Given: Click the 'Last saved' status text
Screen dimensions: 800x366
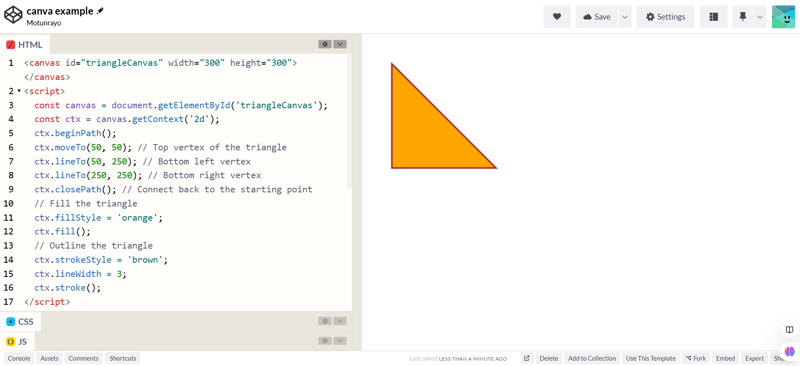Looking at the screenshot, I should coord(458,358).
